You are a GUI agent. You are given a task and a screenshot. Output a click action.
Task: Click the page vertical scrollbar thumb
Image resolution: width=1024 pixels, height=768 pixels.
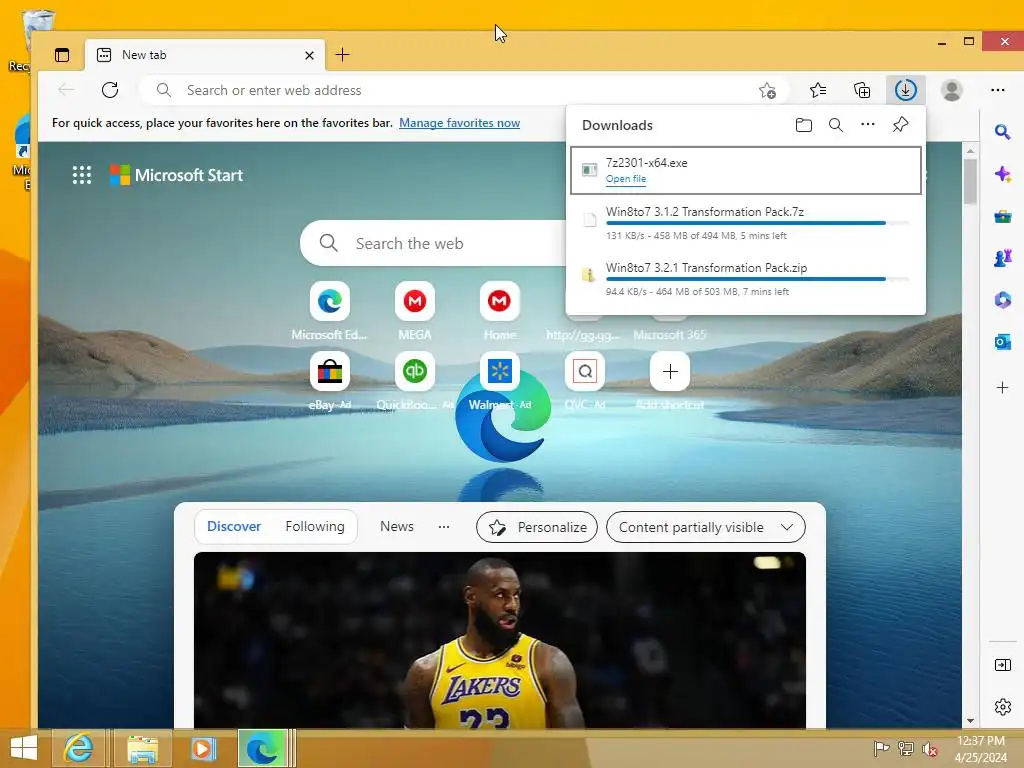coord(970,180)
